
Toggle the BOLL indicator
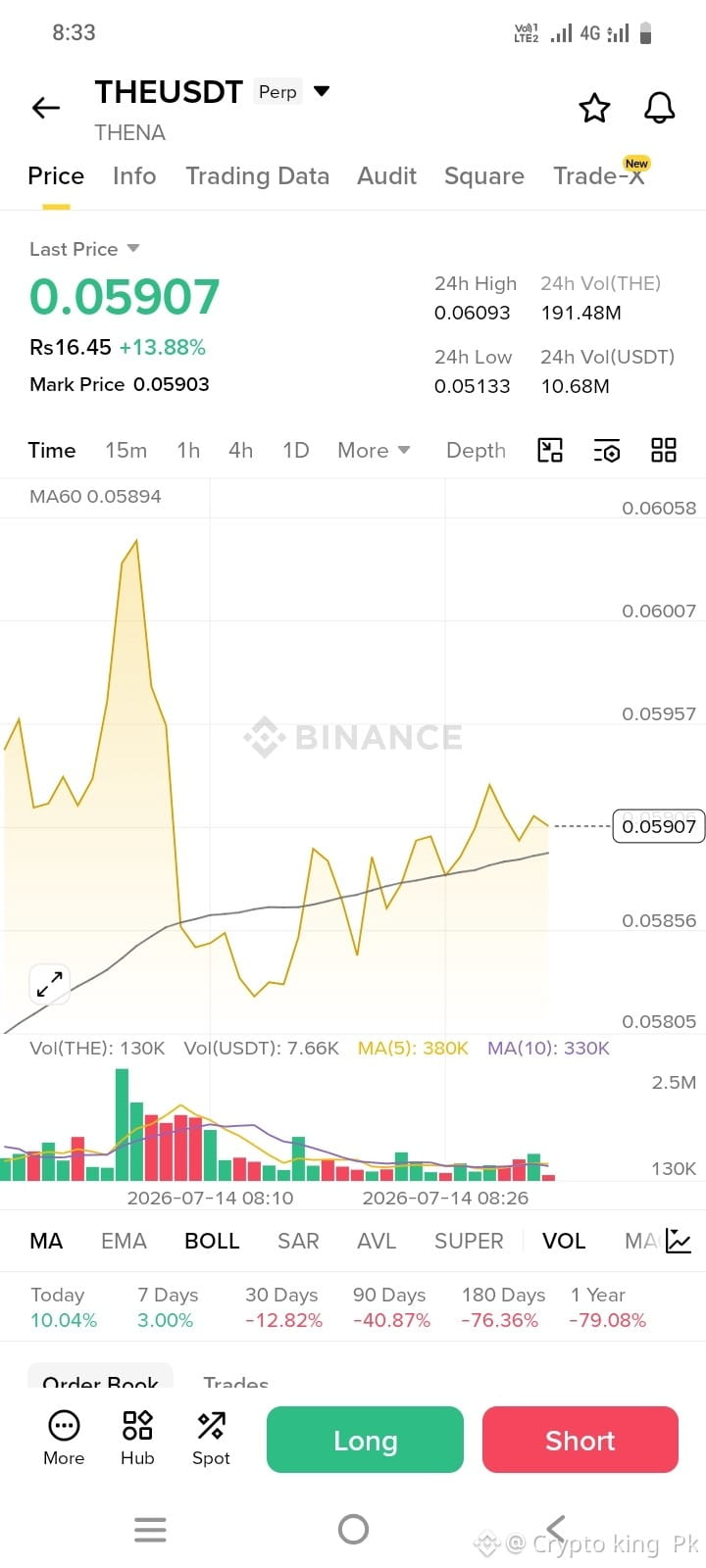pyautogui.click(x=212, y=1241)
